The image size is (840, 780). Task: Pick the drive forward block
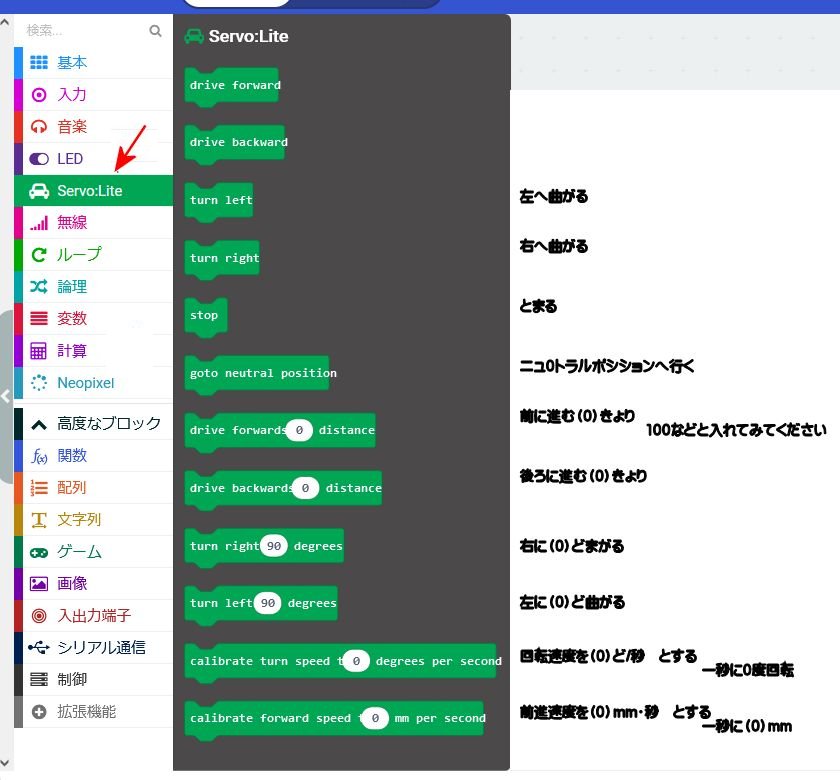coord(235,86)
